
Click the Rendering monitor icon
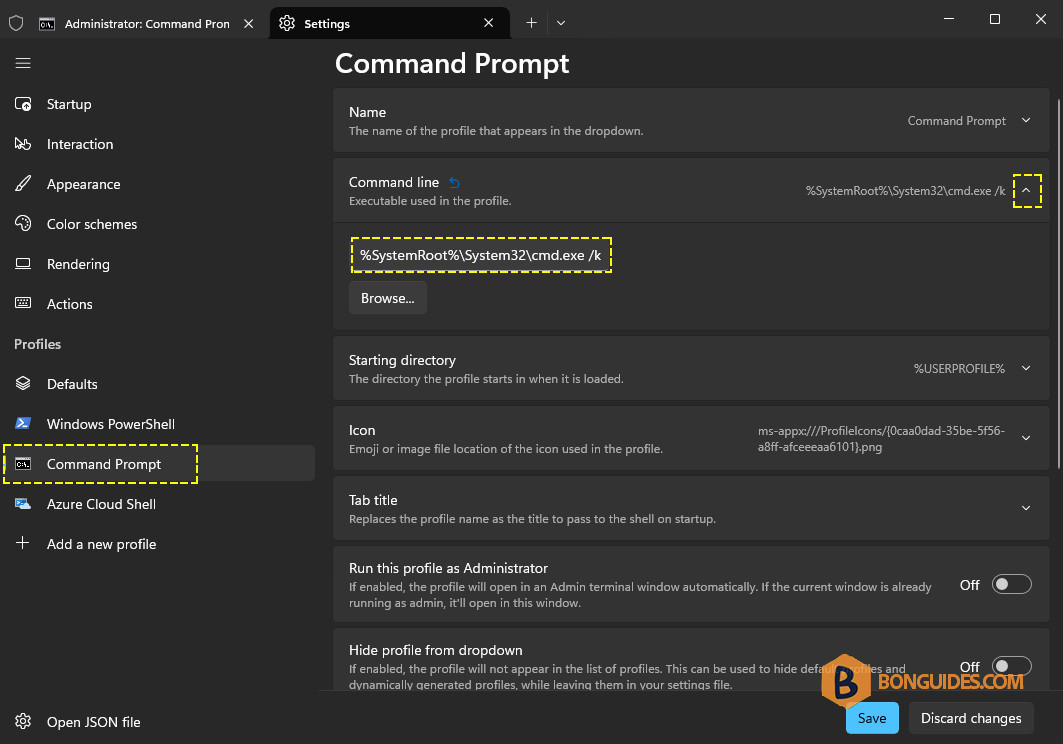[23, 264]
